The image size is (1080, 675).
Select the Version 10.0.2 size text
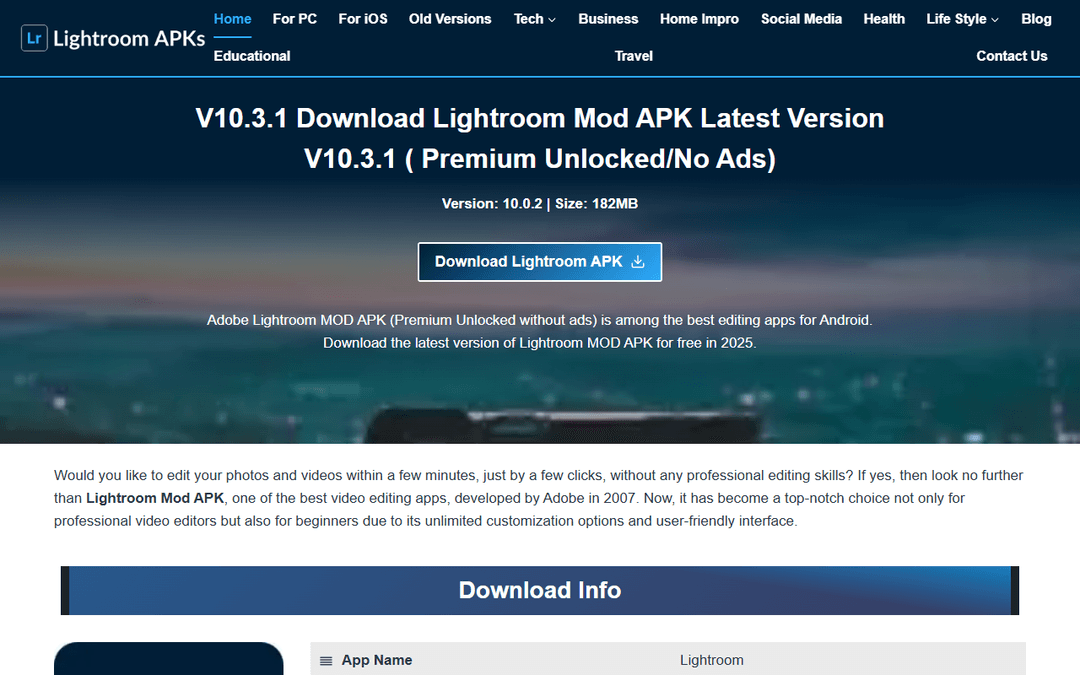pos(539,204)
